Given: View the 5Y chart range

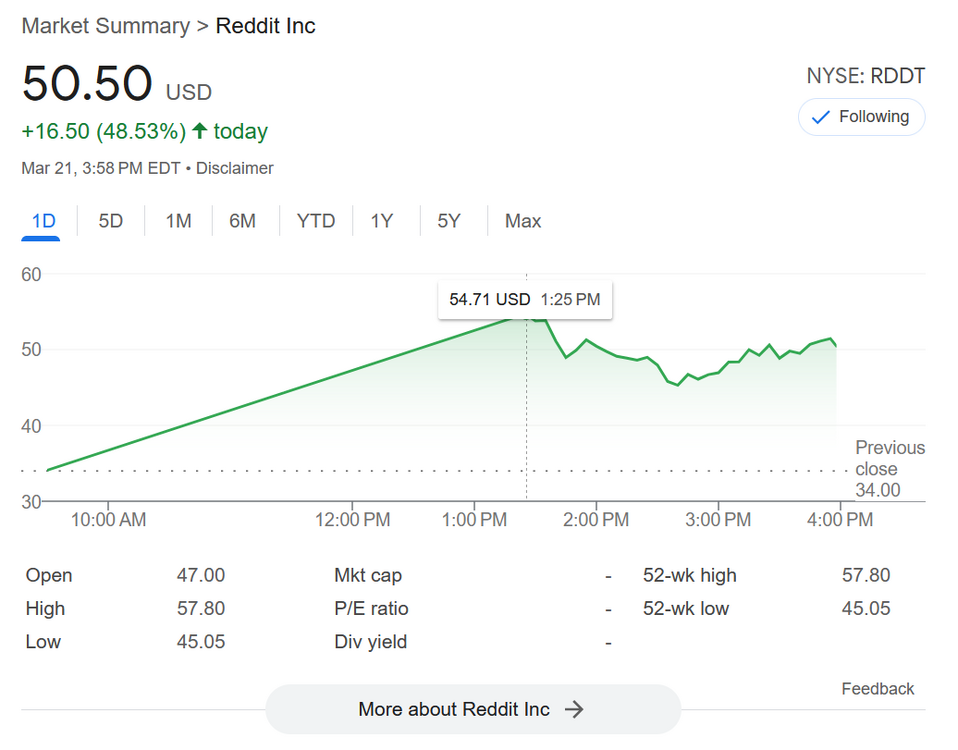Looking at the screenshot, I should click(x=449, y=221).
